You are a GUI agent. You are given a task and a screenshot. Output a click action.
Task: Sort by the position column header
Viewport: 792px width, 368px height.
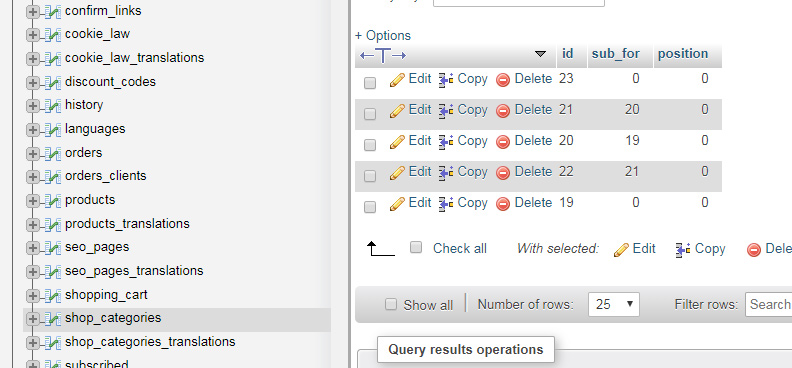click(683, 54)
